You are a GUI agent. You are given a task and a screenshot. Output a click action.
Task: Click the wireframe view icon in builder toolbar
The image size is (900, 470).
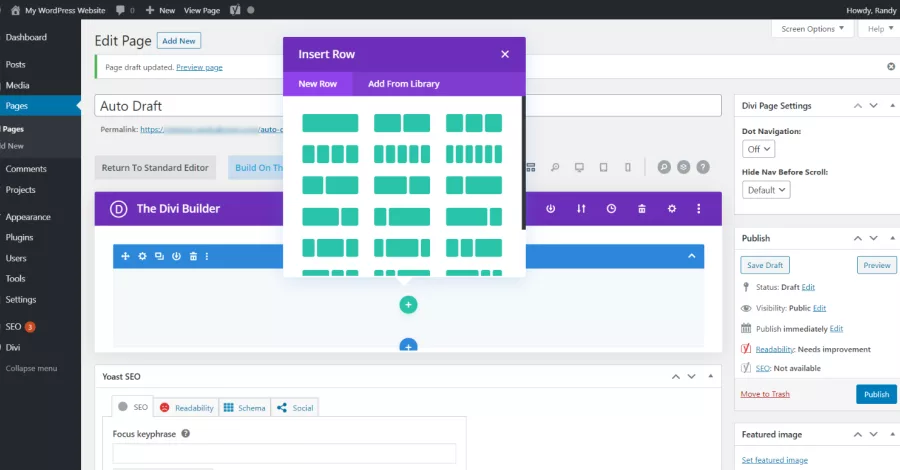[x=531, y=167]
